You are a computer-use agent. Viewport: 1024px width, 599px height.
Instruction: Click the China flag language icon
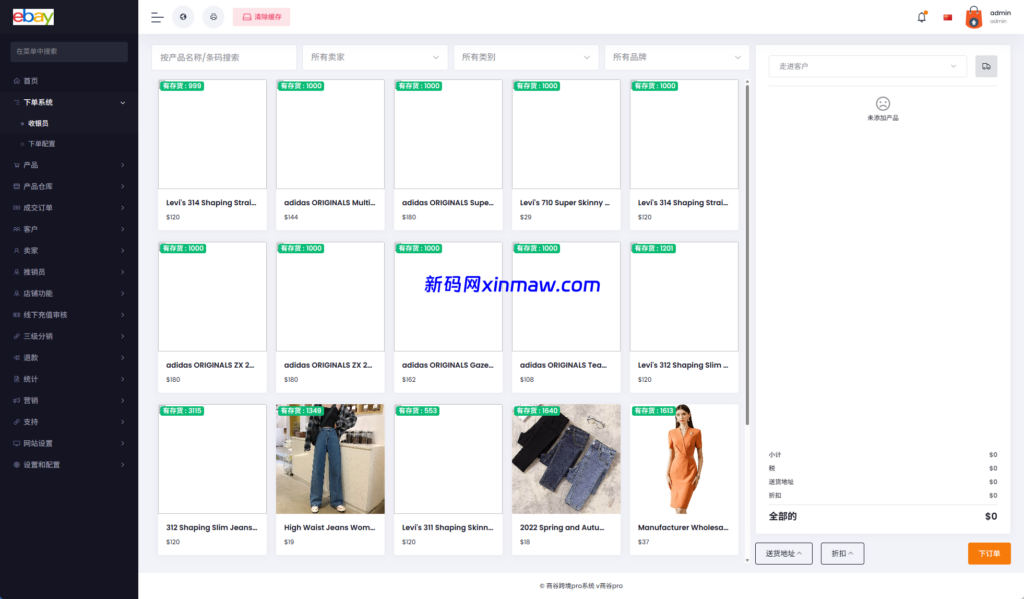click(x=948, y=17)
